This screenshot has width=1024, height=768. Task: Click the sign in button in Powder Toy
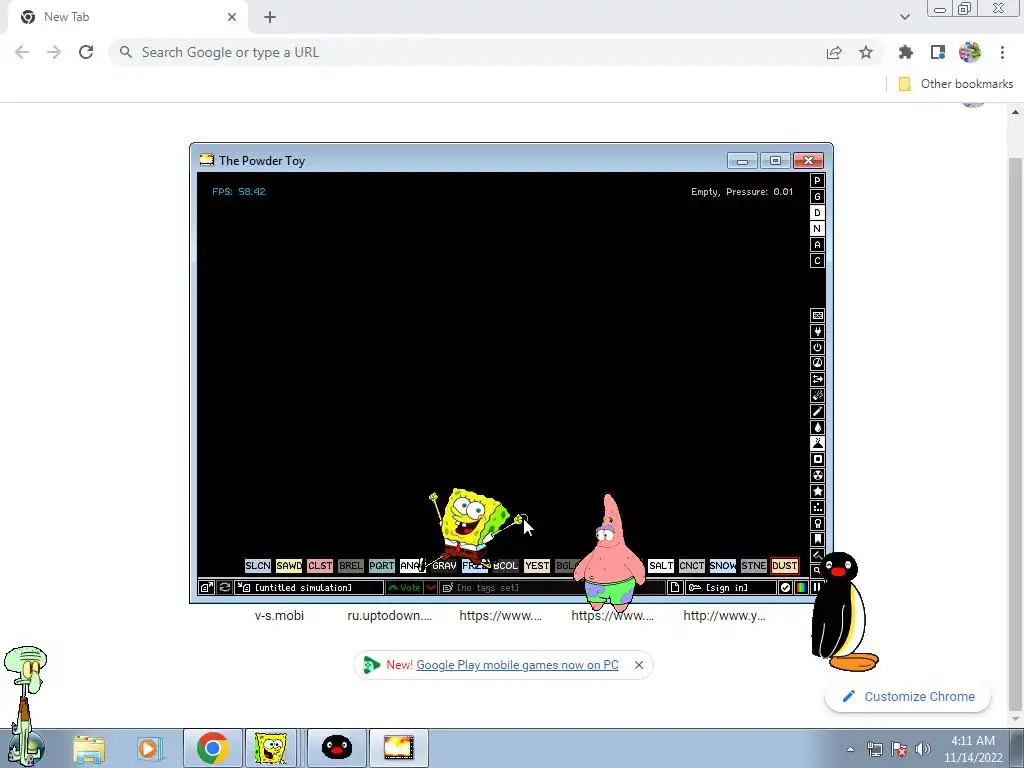(731, 588)
